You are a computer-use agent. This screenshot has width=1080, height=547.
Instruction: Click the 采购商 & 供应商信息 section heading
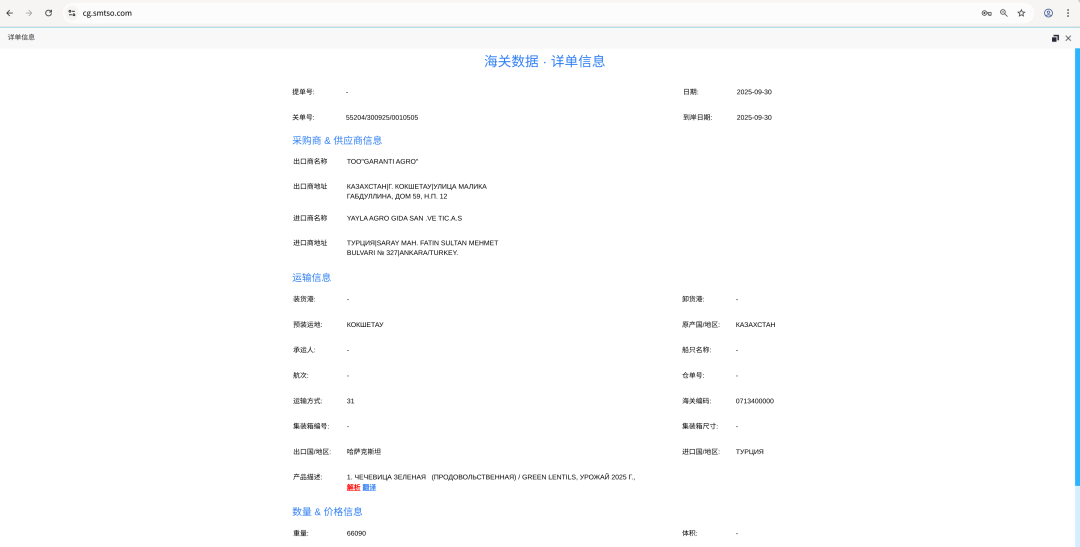tap(337, 141)
